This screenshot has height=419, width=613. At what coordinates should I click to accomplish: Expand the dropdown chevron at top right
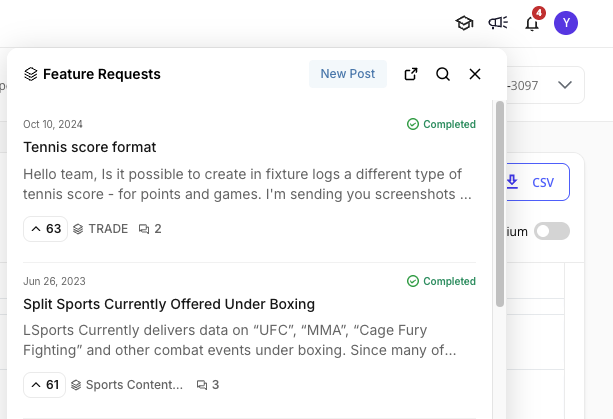(565, 86)
